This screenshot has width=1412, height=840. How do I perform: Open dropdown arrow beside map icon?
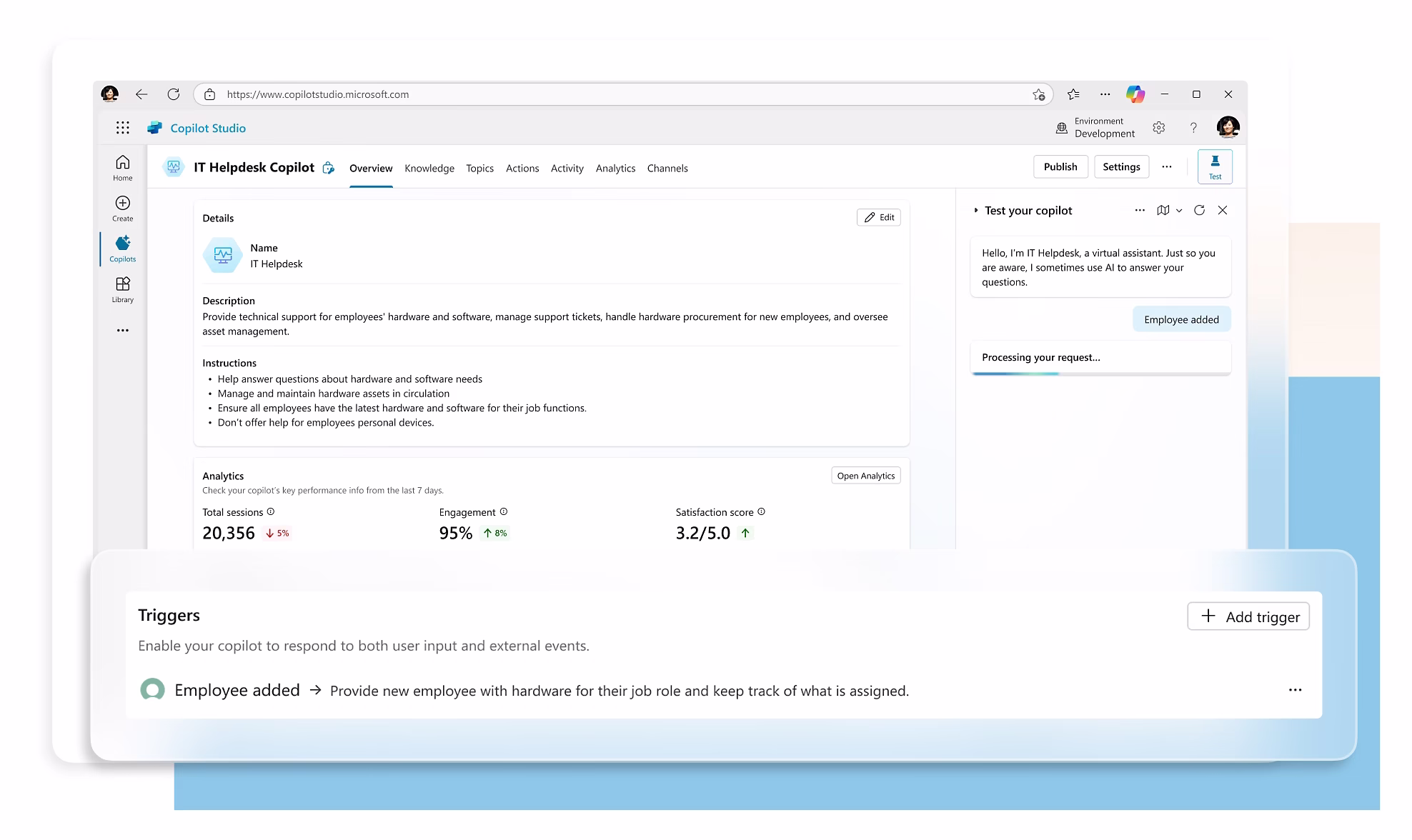pyautogui.click(x=1179, y=211)
